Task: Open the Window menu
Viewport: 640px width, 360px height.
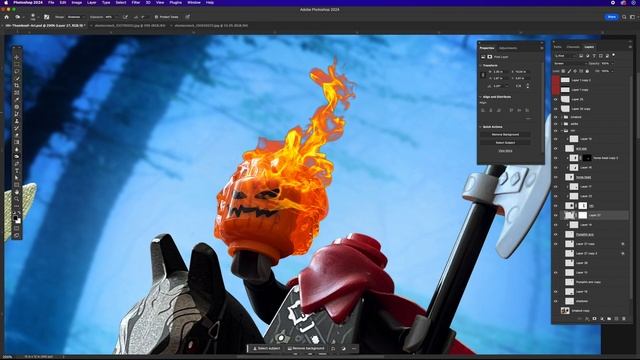Action: click(x=194, y=2)
